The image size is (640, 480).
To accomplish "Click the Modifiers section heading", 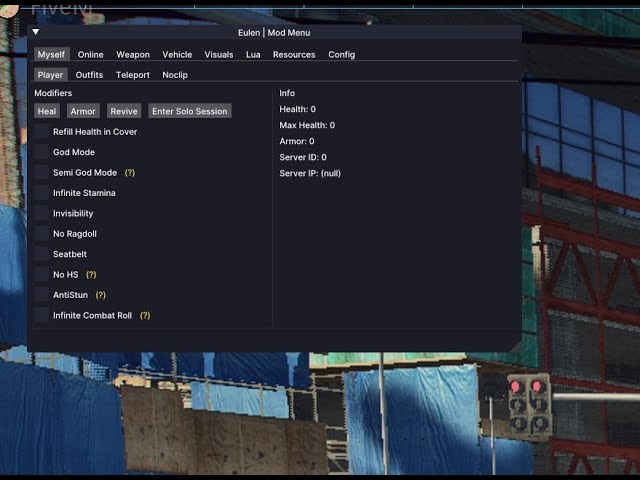I will 53,93.
